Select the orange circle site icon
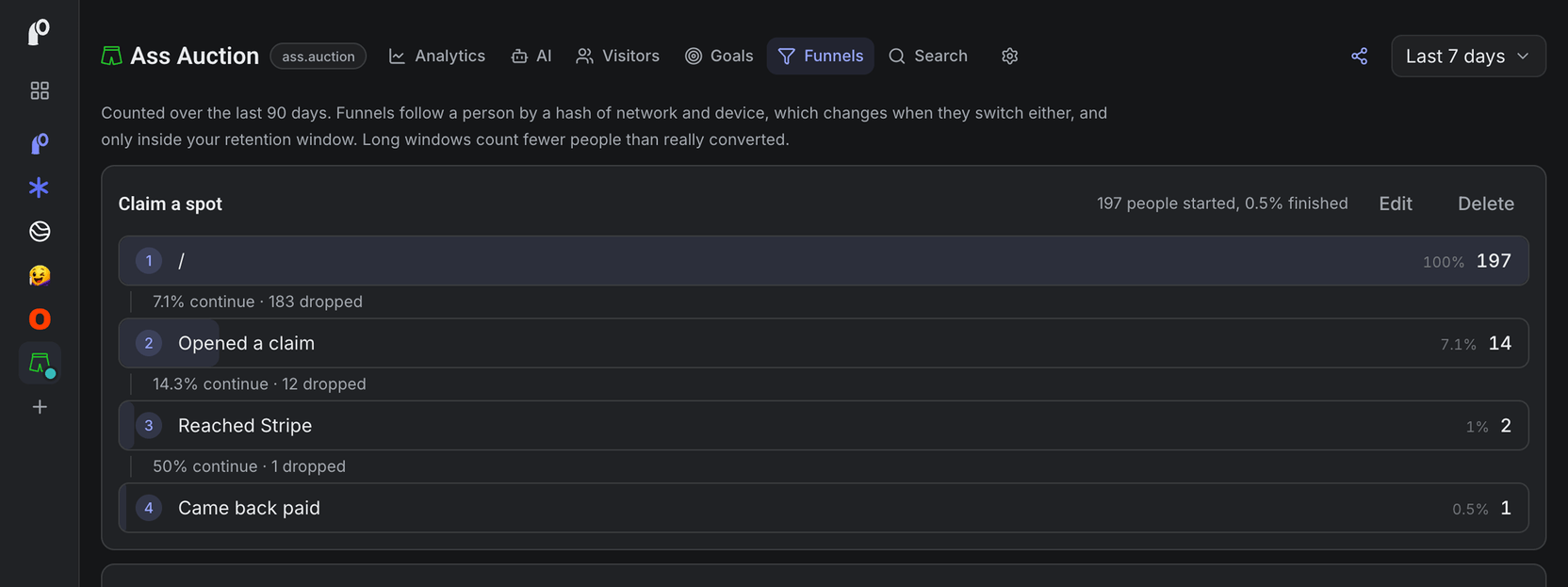This screenshot has width=1568, height=587. coord(40,319)
